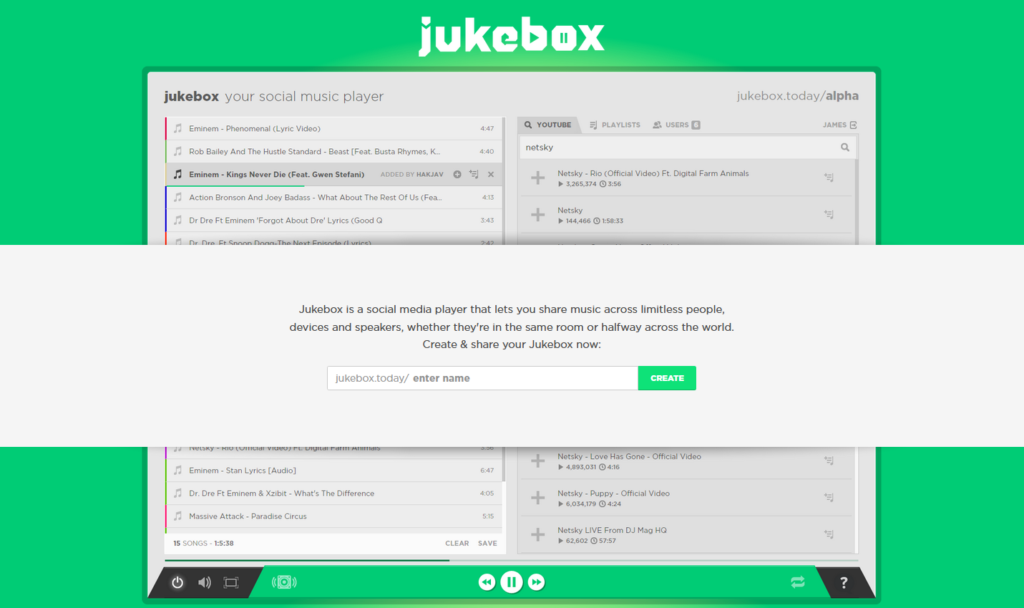Viewport: 1024px width, 608px height.
Task: Play Eminem - Phenomenal (Lyric Video)
Action: point(334,129)
